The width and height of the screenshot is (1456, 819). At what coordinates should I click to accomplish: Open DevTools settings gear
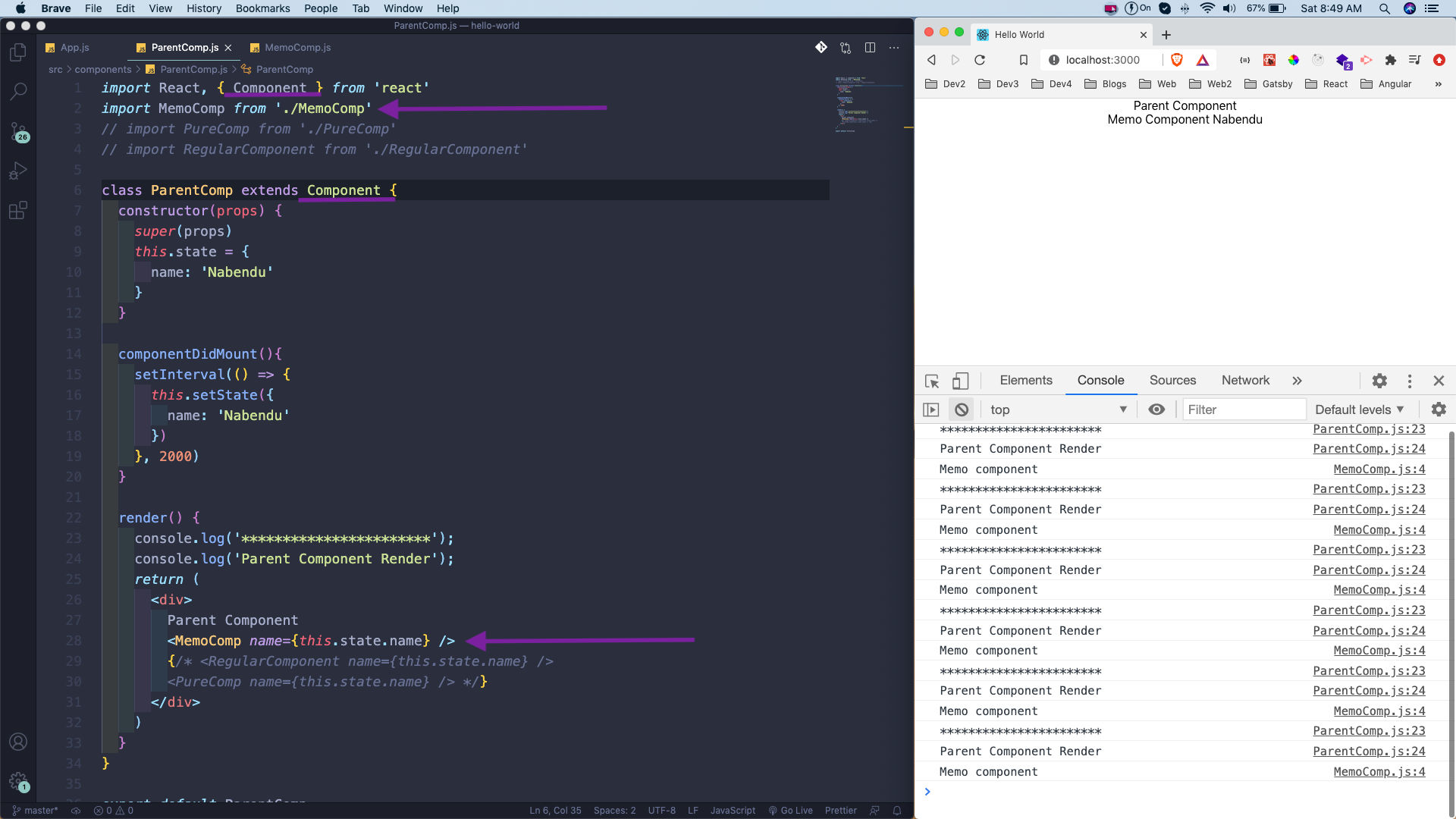pos(1379,381)
